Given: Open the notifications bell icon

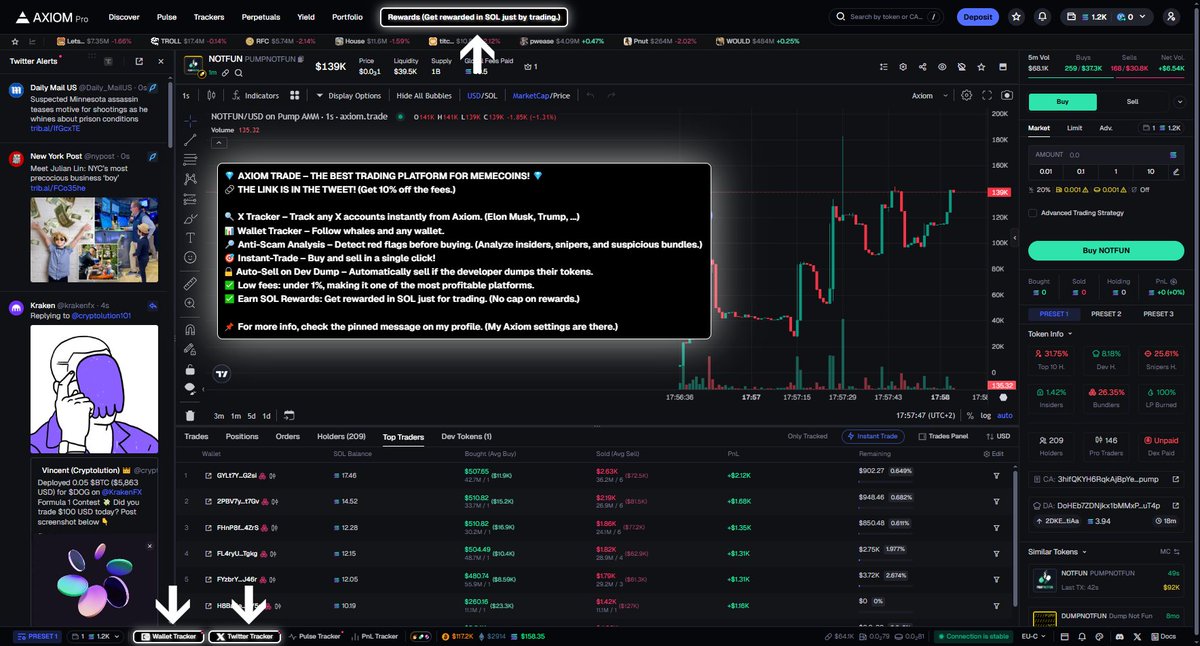Looking at the screenshot, I should pyautogui.click(x=1043, y=17).
